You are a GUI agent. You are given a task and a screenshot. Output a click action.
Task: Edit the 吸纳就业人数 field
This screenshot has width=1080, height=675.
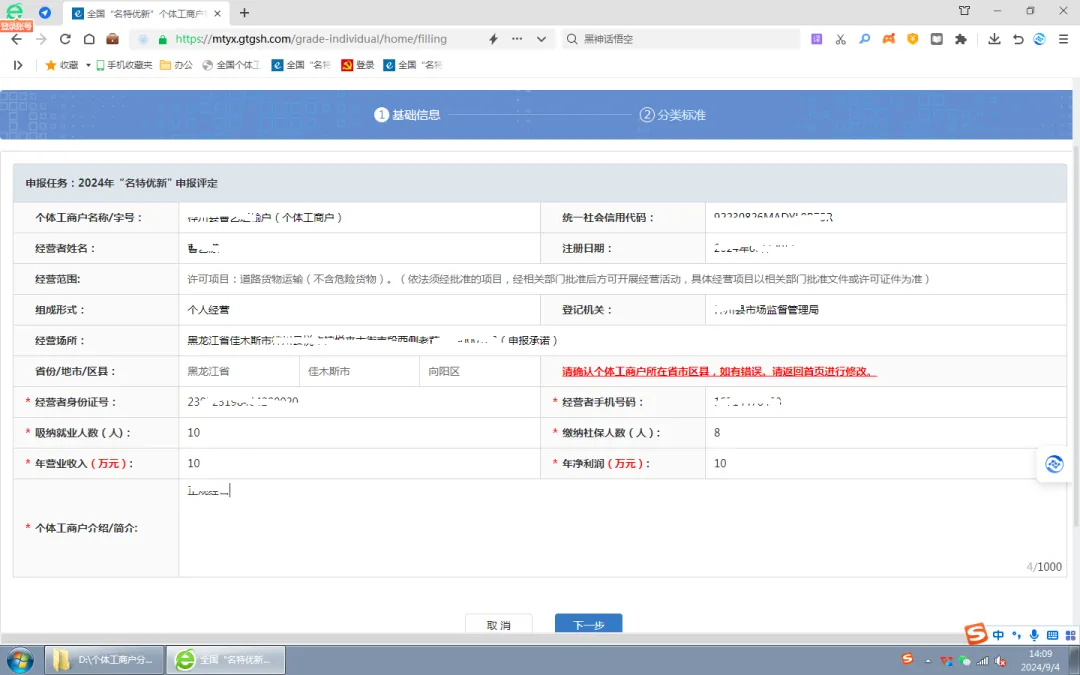click(360, 433)
